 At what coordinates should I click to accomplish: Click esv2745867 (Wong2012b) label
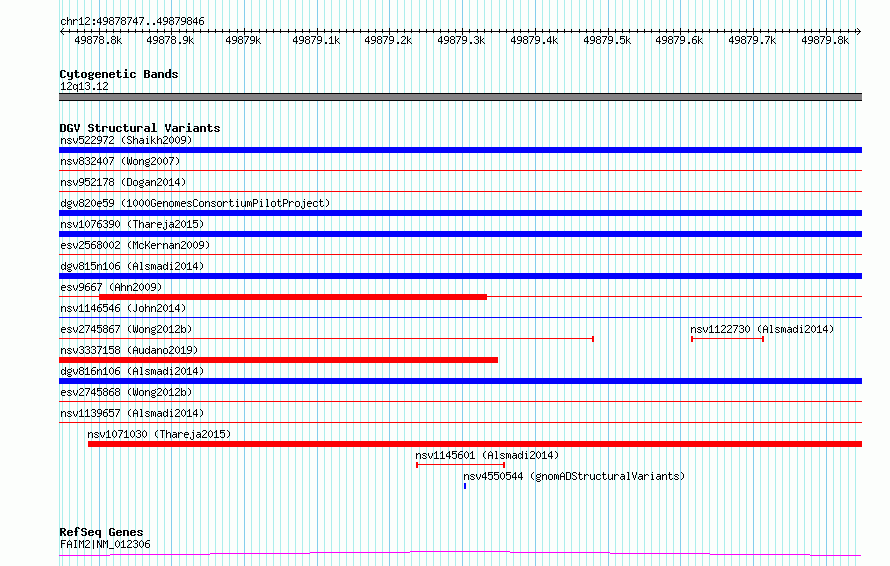[126, 329]
